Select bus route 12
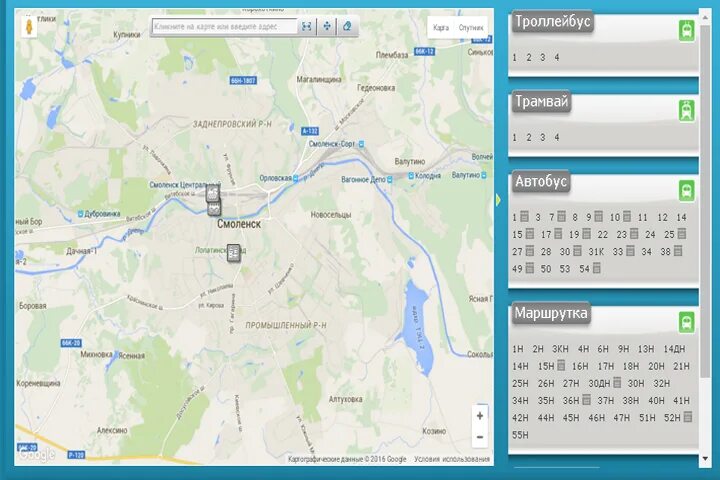The height and width of the screenshot is (480, 720). [662, 217]
